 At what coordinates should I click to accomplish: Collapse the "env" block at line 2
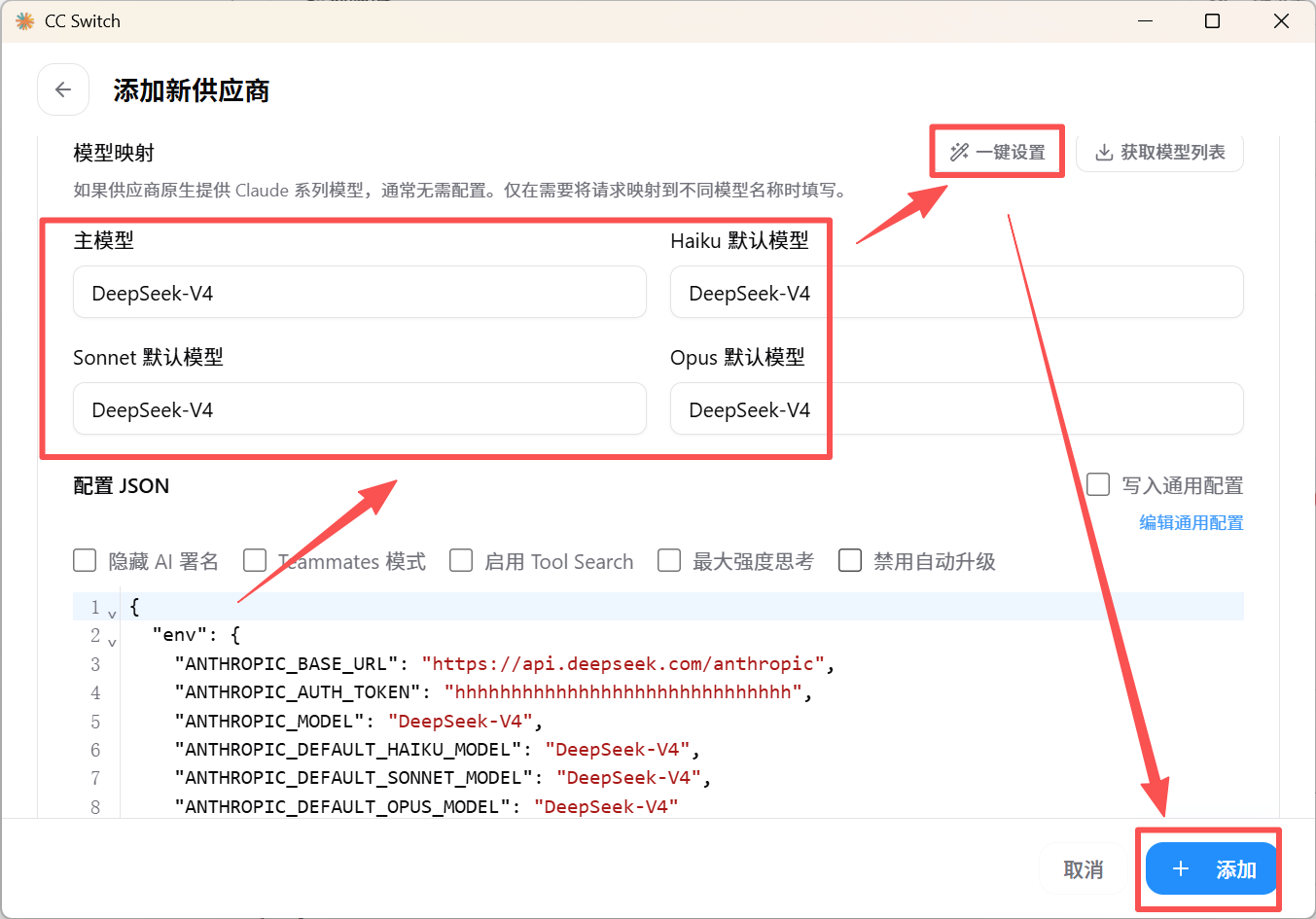point(112,641)
